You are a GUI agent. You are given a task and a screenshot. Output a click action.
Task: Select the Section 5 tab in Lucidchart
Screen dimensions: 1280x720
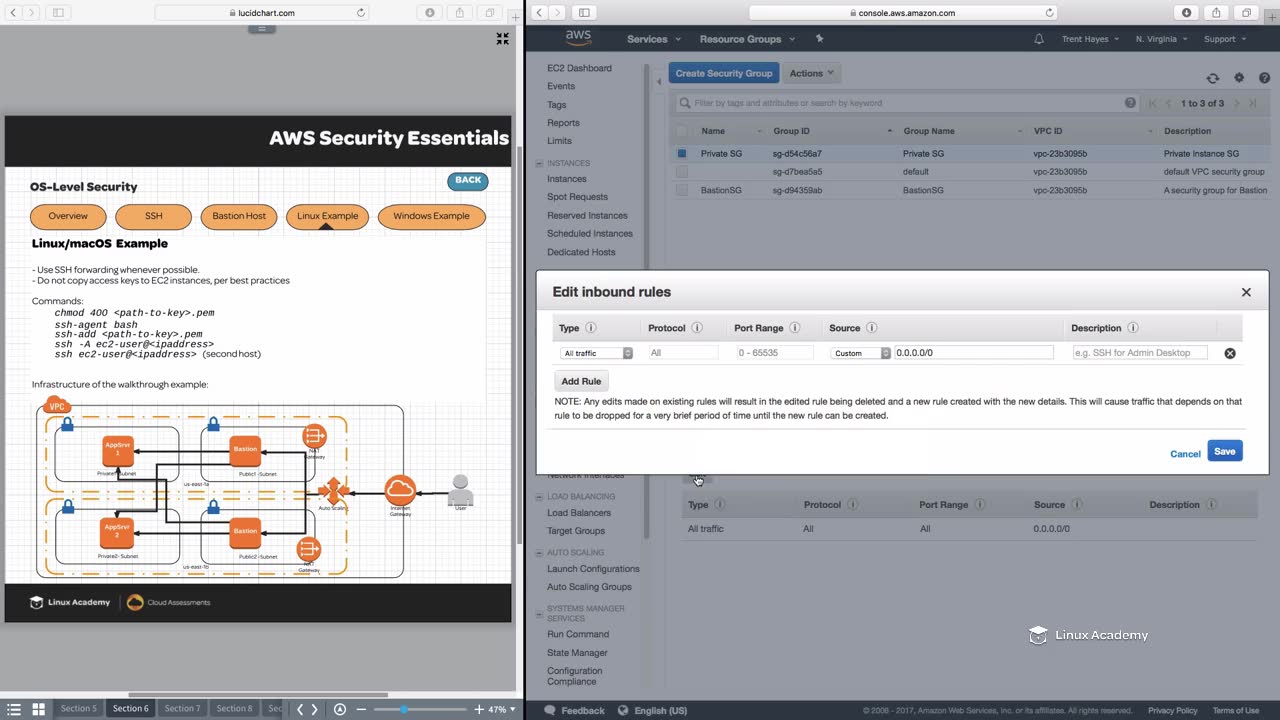[79, 709]
